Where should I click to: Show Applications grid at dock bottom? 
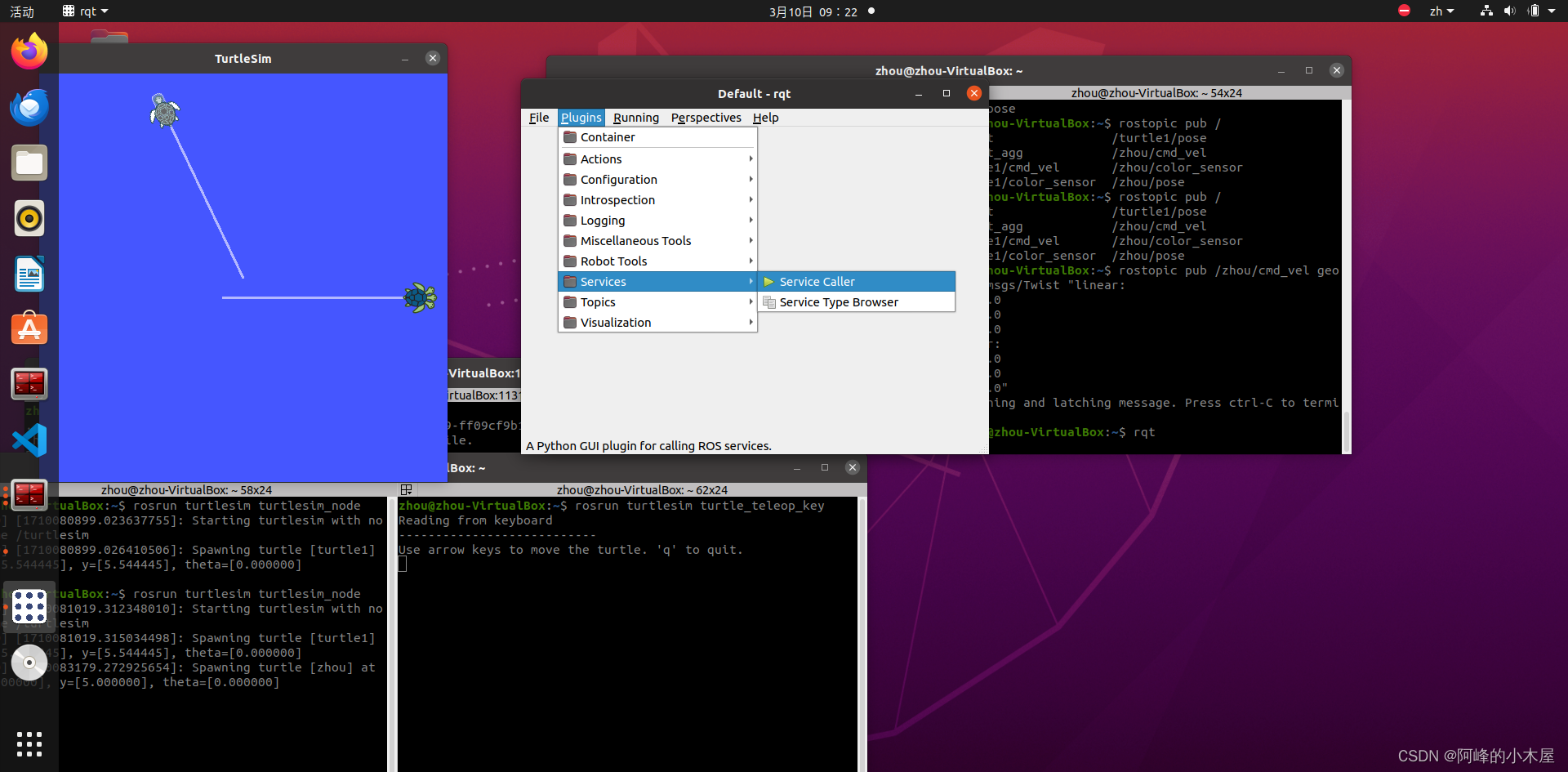click(x=29, y=743)
